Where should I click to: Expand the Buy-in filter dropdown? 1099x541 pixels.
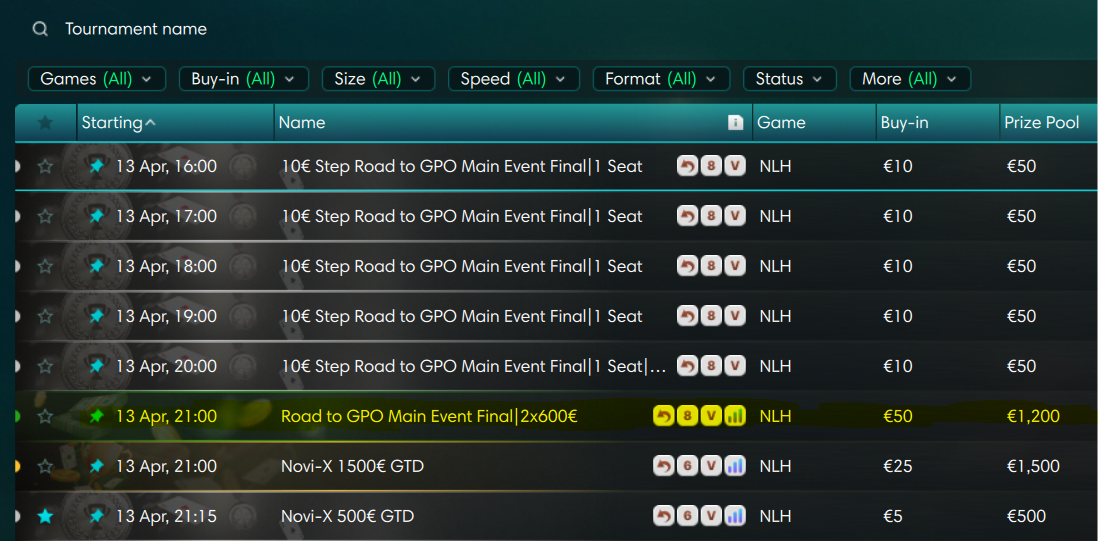[243, 79]
